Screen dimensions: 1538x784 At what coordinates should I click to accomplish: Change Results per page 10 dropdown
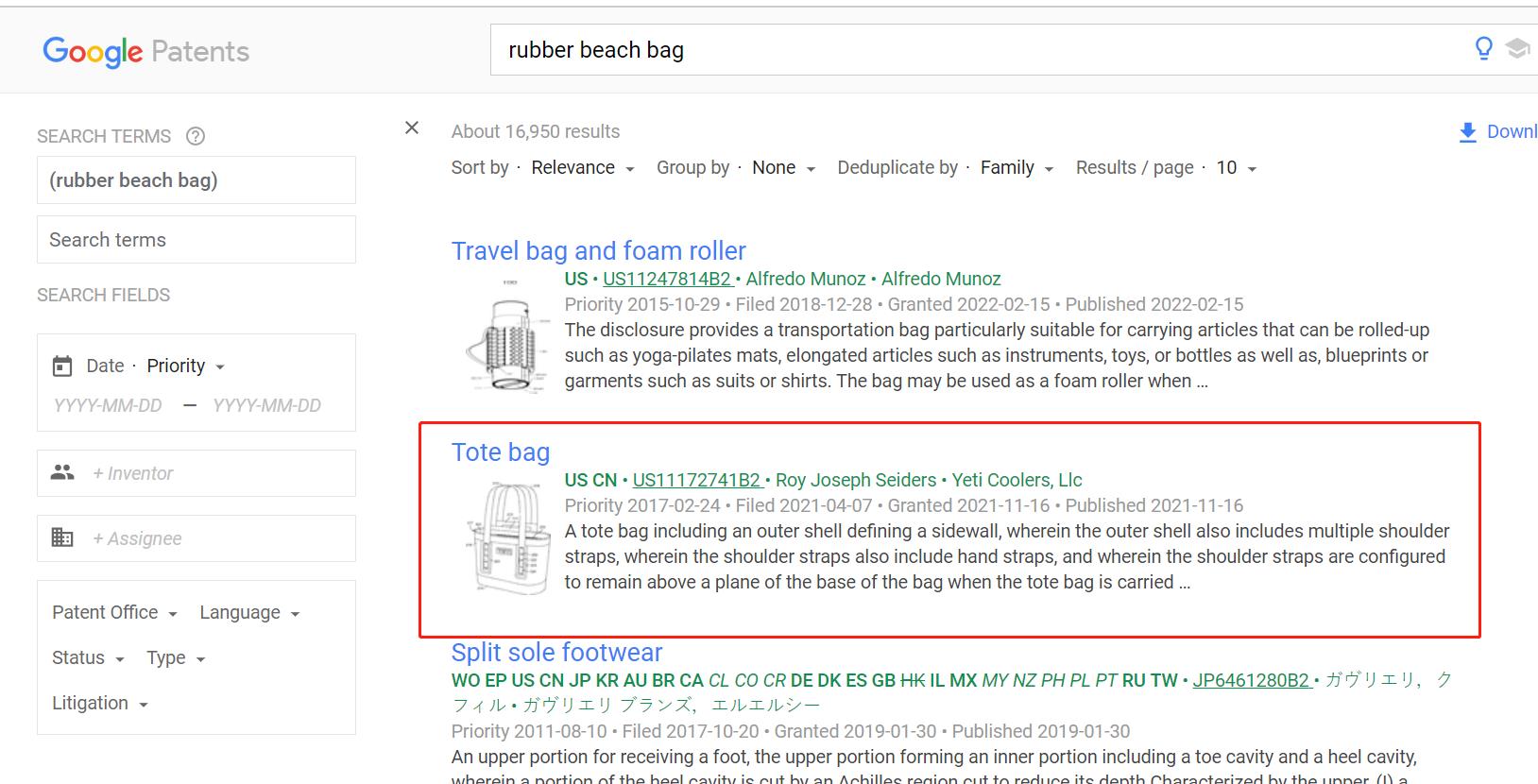click(1237, 168)
